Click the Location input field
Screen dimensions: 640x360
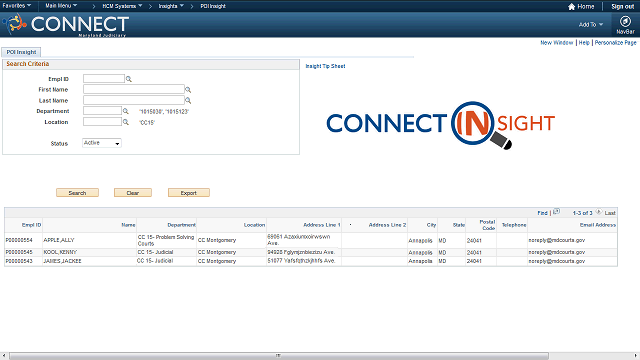pyautogui.click(x=102, y=122)
